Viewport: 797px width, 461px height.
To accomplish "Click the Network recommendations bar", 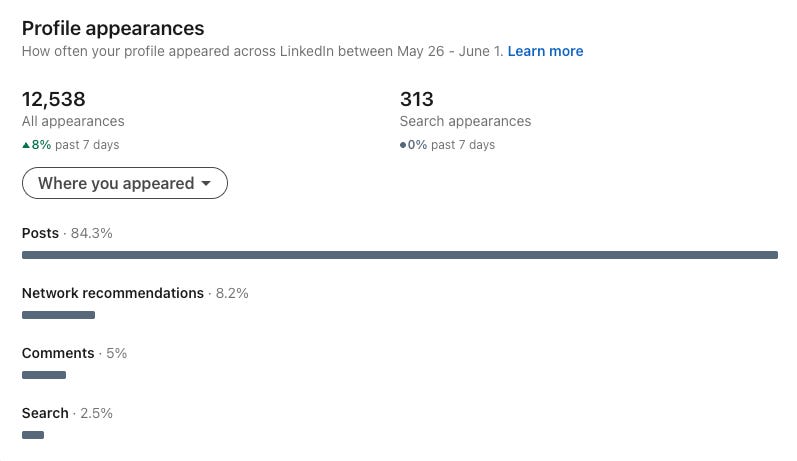I will [58, 315].
